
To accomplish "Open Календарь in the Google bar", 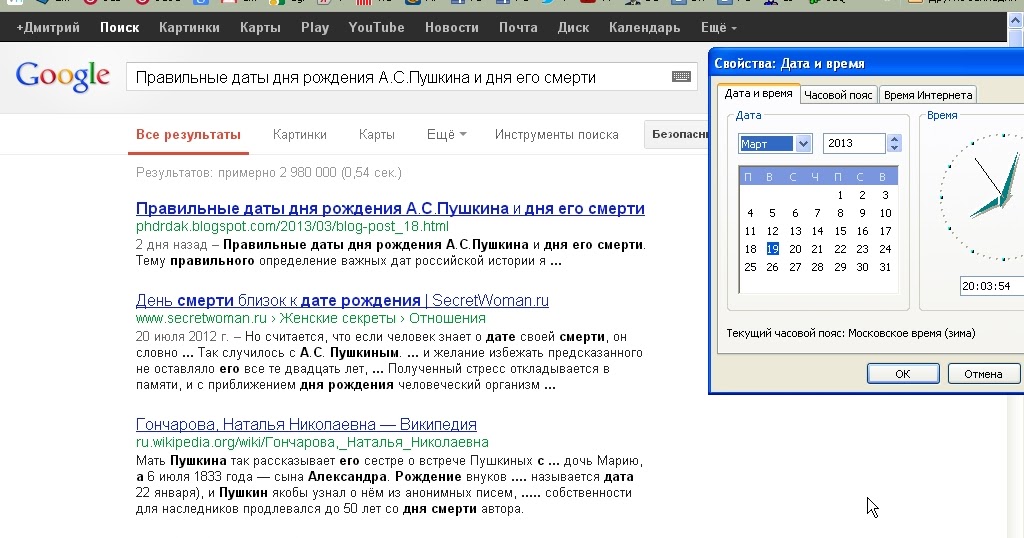I will point(645,27).
